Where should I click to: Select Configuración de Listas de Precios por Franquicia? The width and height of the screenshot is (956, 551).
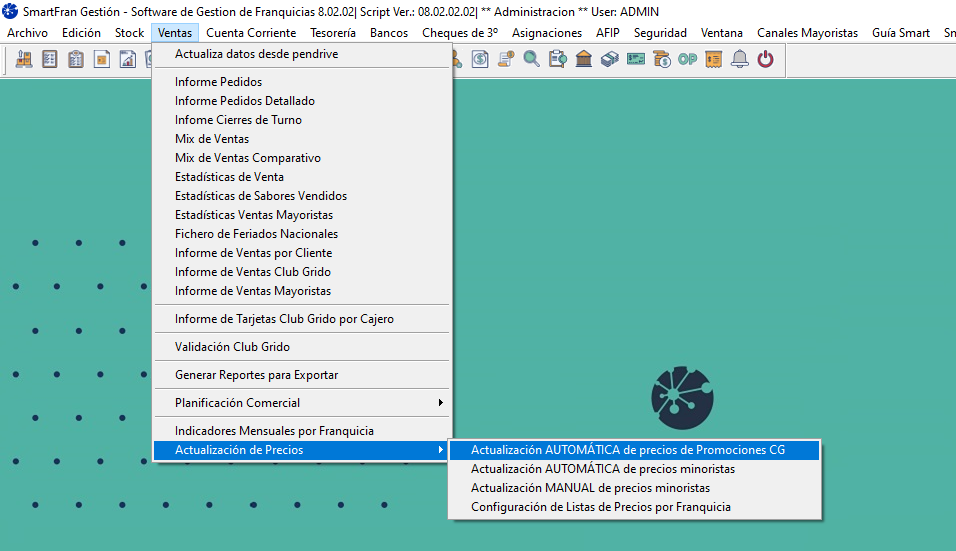(600, 507)
